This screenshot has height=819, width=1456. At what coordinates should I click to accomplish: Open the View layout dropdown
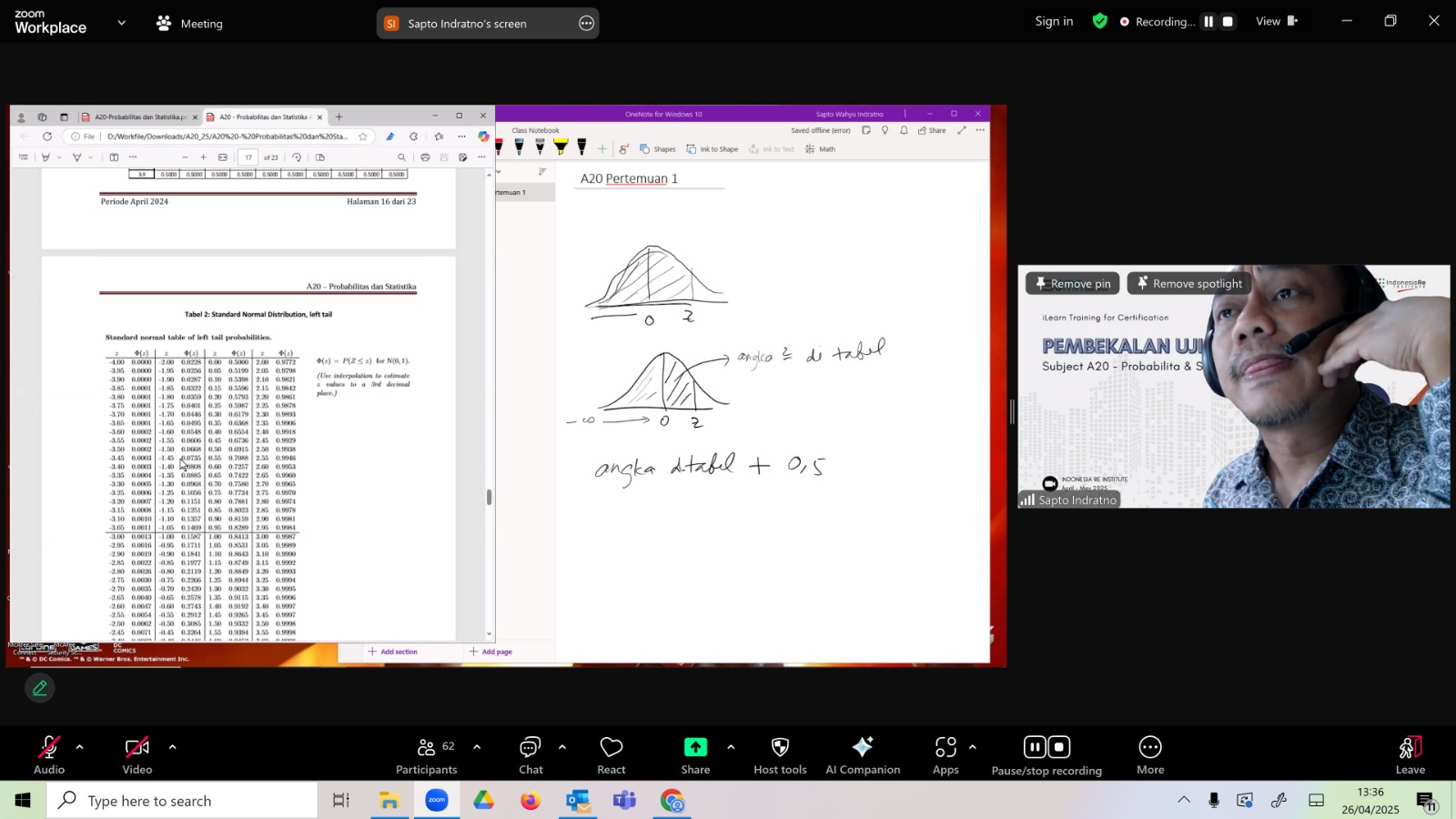pyautogui.click(x=1277, y=21)
